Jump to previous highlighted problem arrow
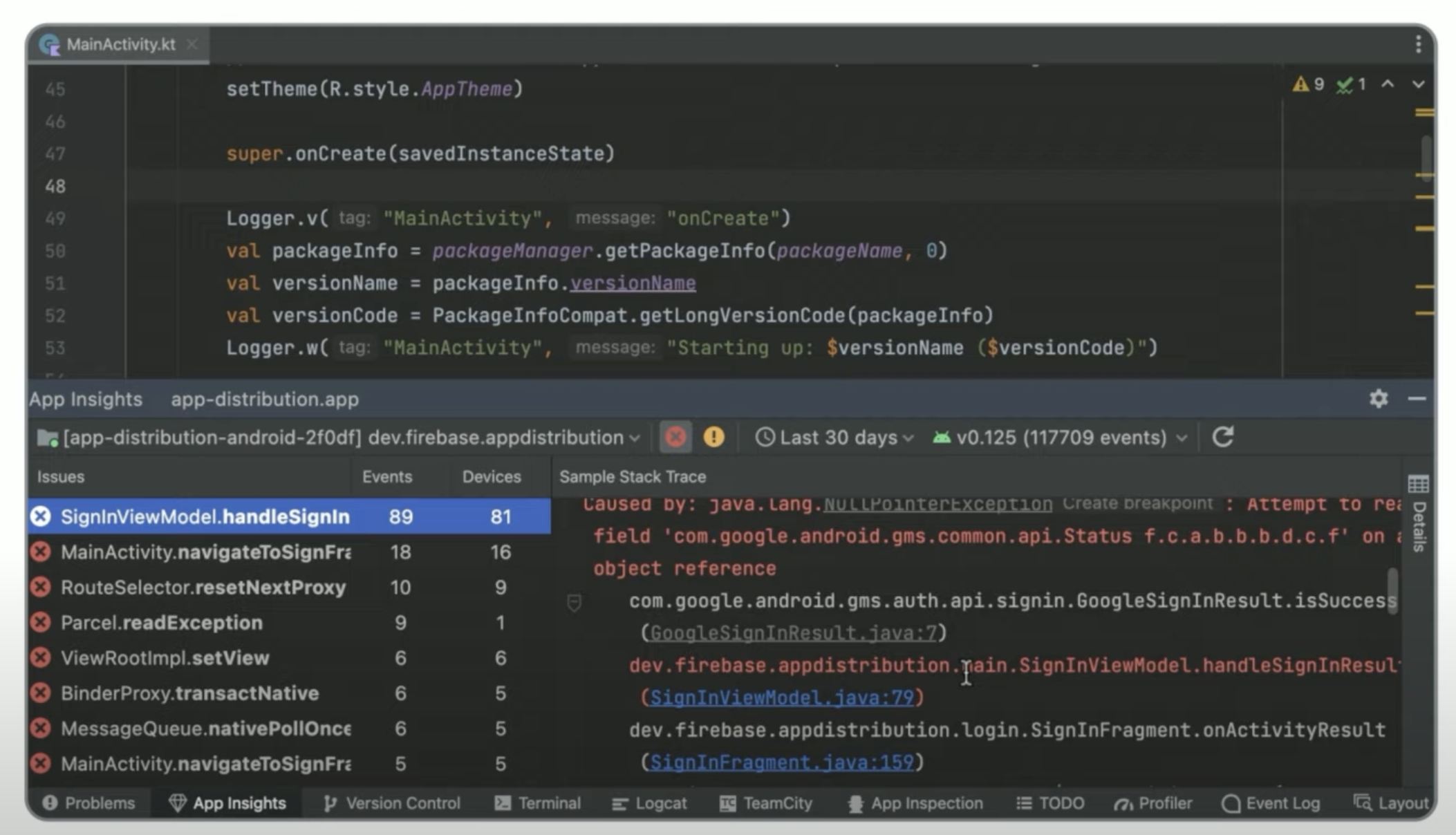The height and width of the screenshot is (835, 1456). 1387,84
